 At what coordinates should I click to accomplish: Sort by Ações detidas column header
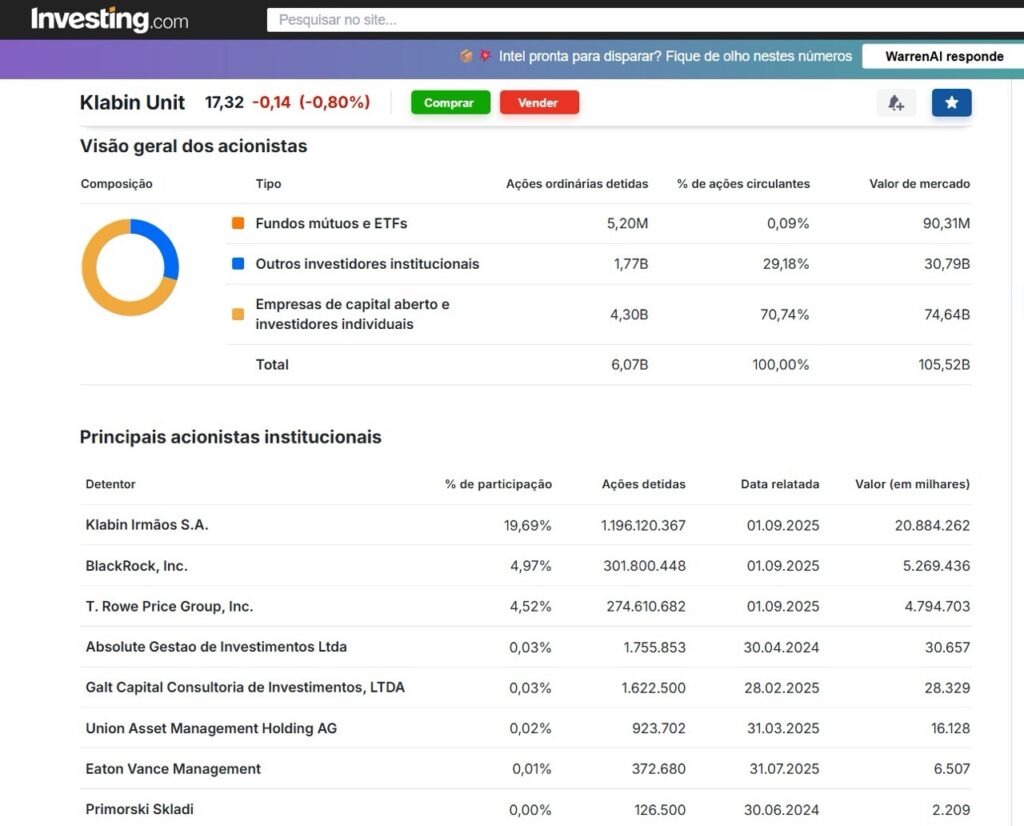click(x=643, y=484)
